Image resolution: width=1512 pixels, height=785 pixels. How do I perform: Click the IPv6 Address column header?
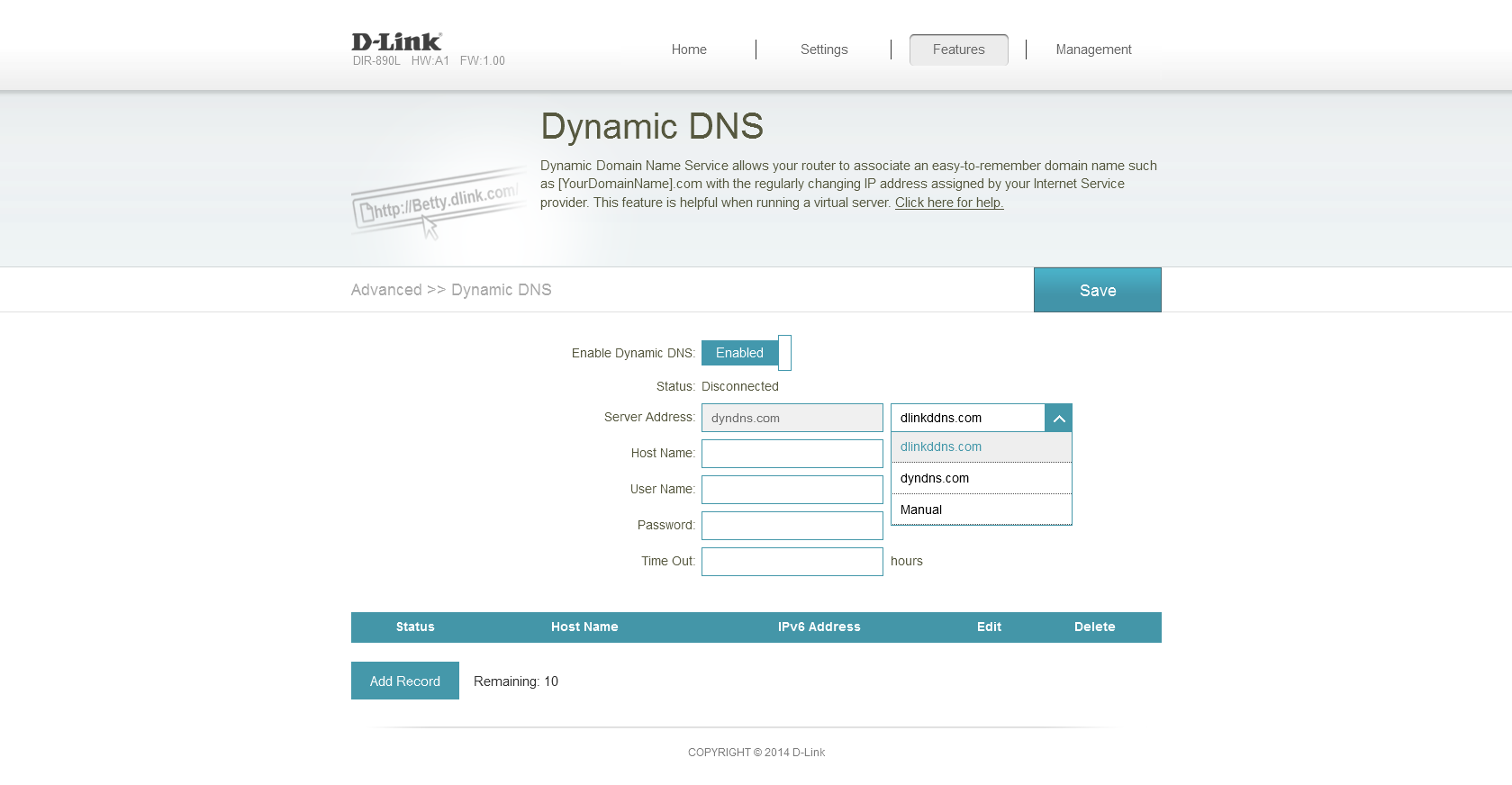pos(819,627)
